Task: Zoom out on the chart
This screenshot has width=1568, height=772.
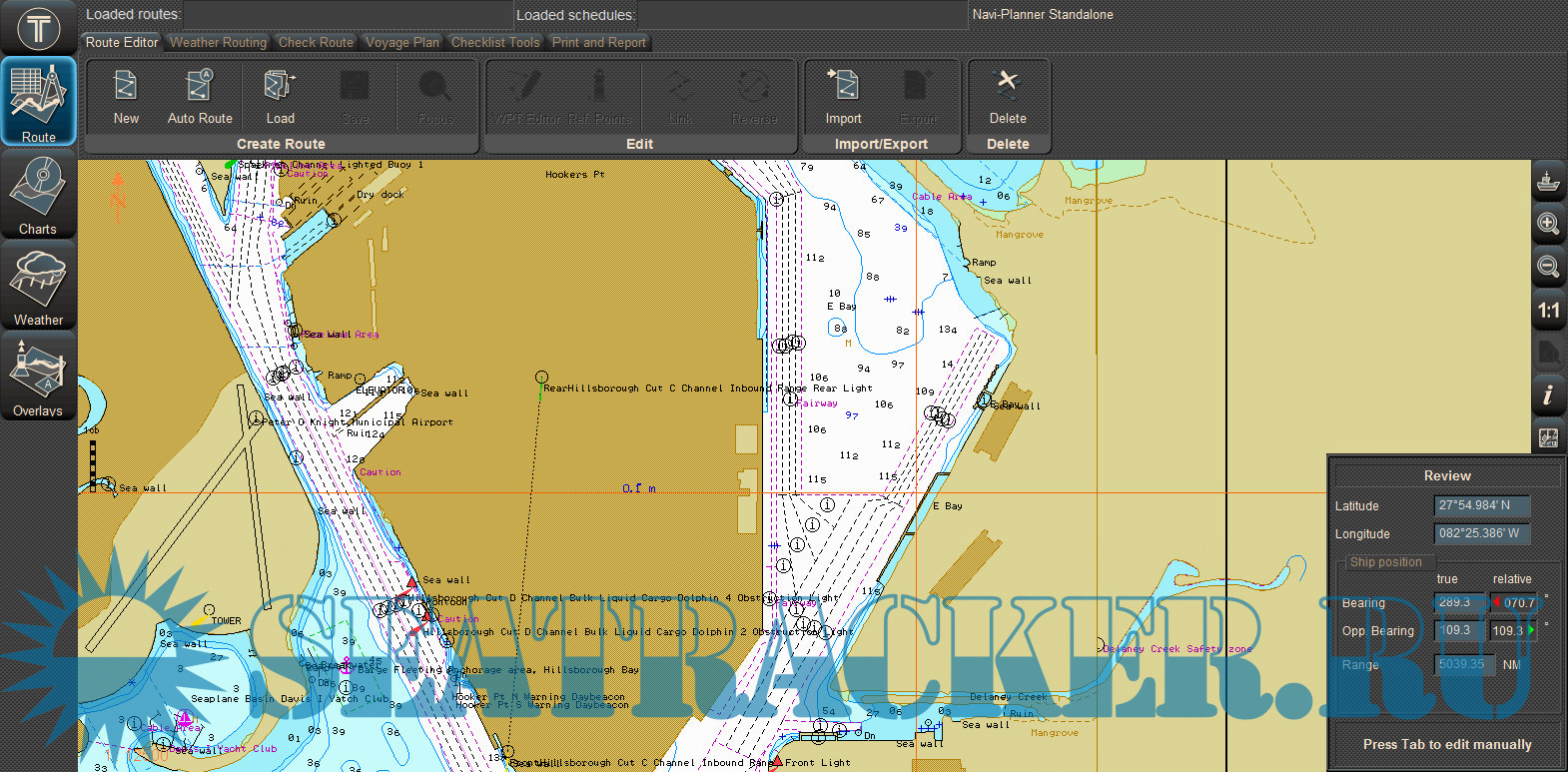Action: pos(1548,267)
